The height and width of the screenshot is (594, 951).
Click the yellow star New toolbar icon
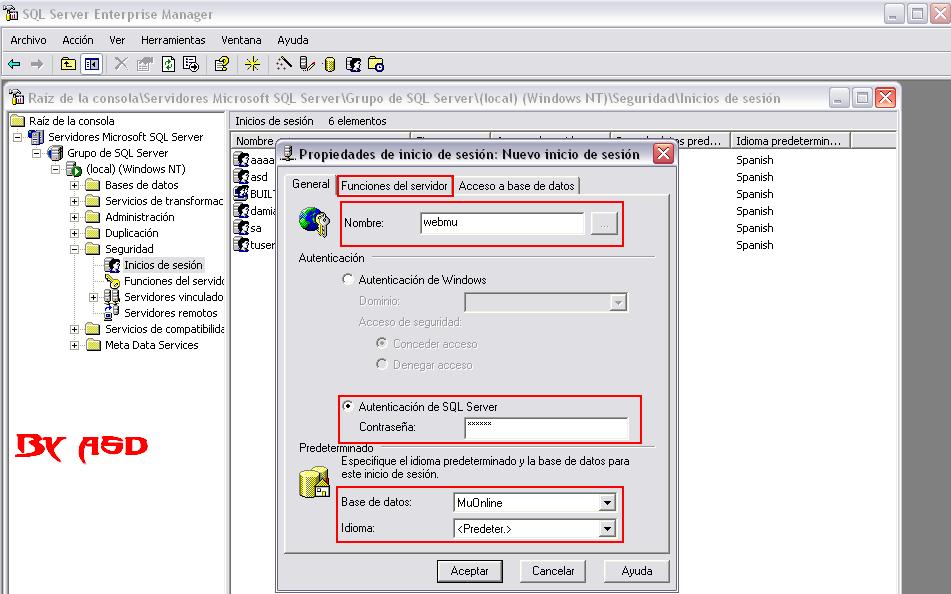click(x=252, y=64)
